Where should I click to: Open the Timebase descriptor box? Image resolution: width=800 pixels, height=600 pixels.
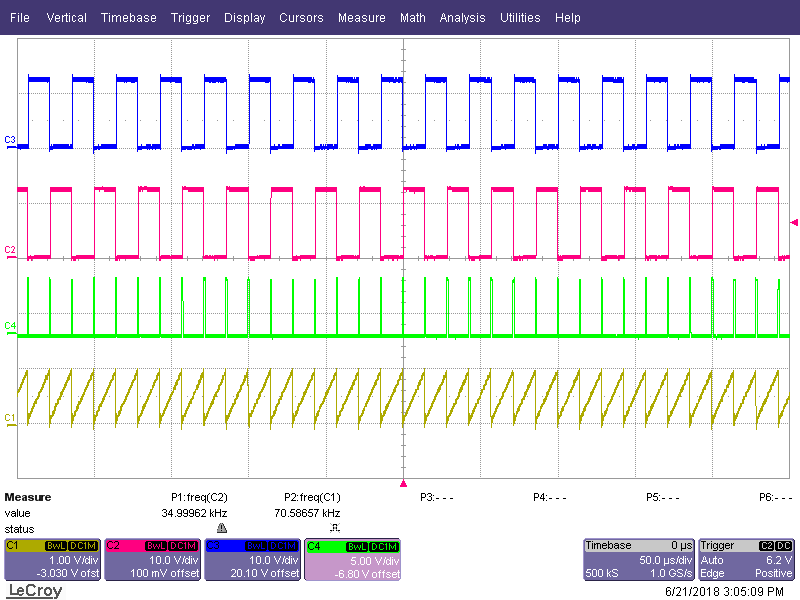[639, 560]
